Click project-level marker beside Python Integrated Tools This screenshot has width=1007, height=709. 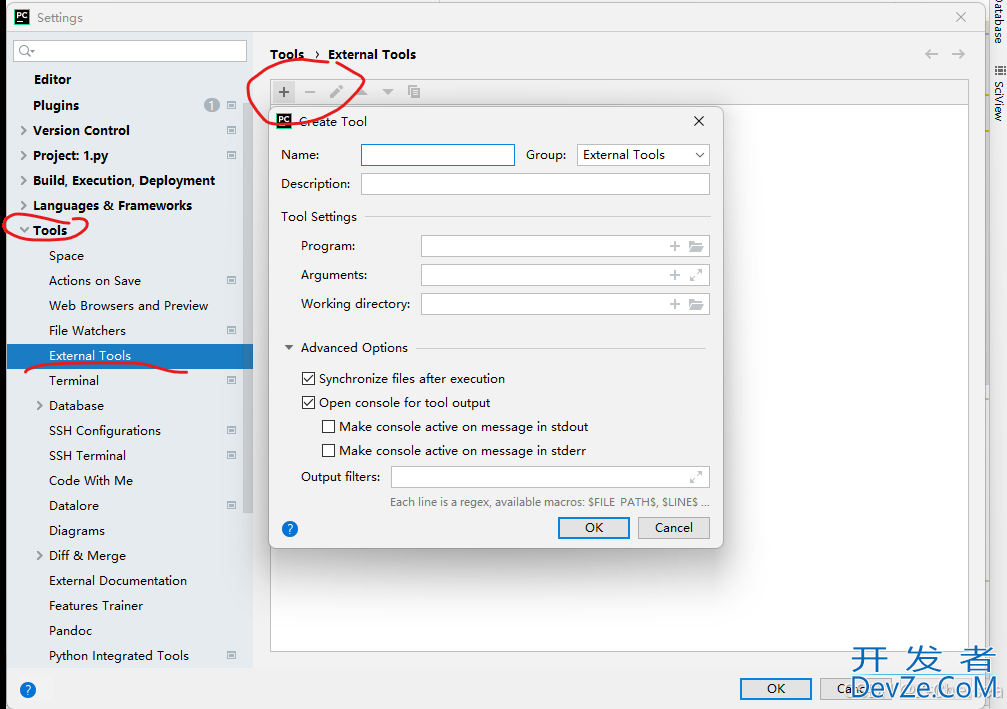[x=232, y=656]
